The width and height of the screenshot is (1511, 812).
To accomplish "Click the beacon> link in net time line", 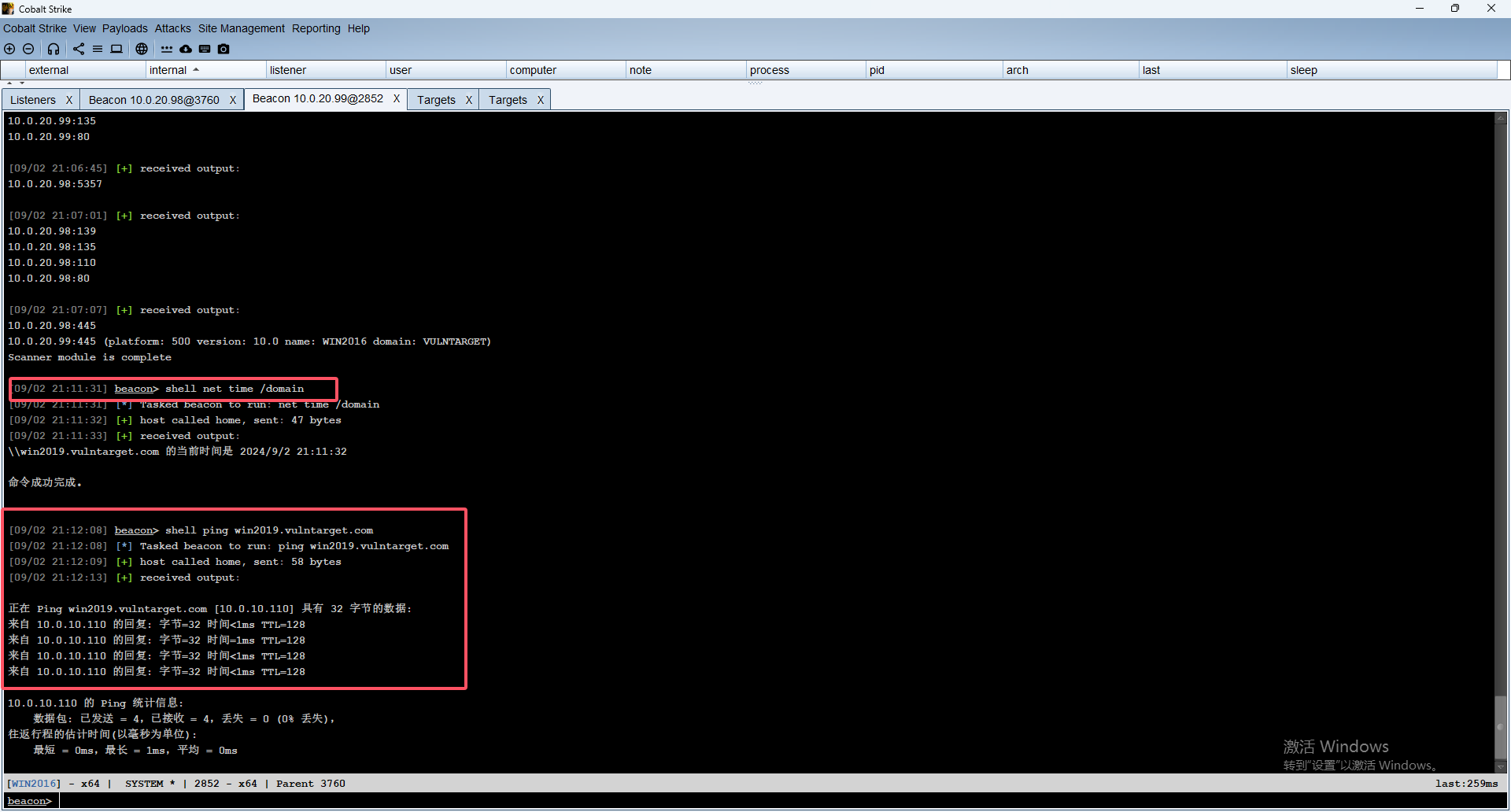I will point(136,389).
